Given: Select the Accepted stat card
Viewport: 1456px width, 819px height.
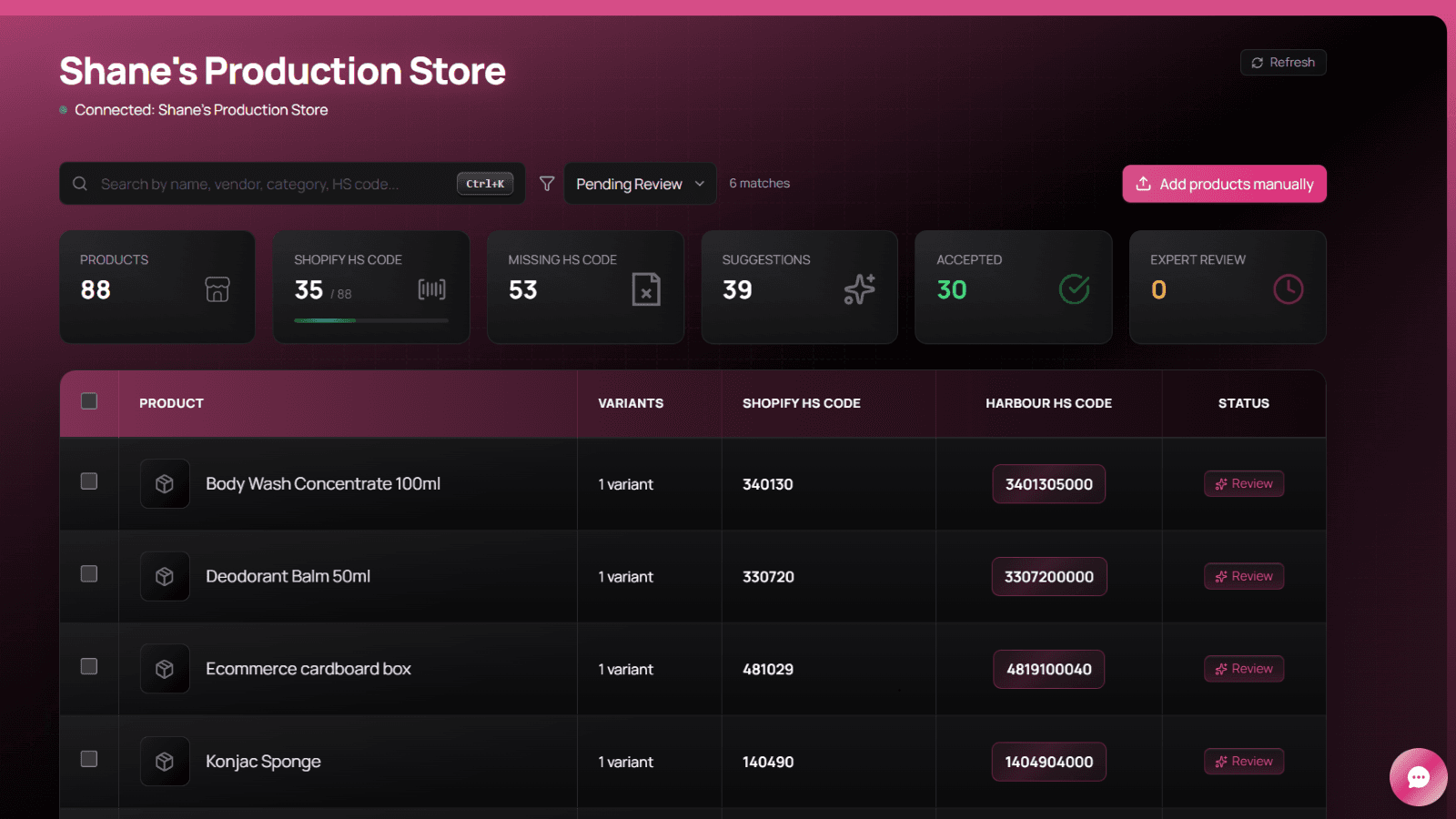Looking at the screenshot, I should (x=1014, y=287).
